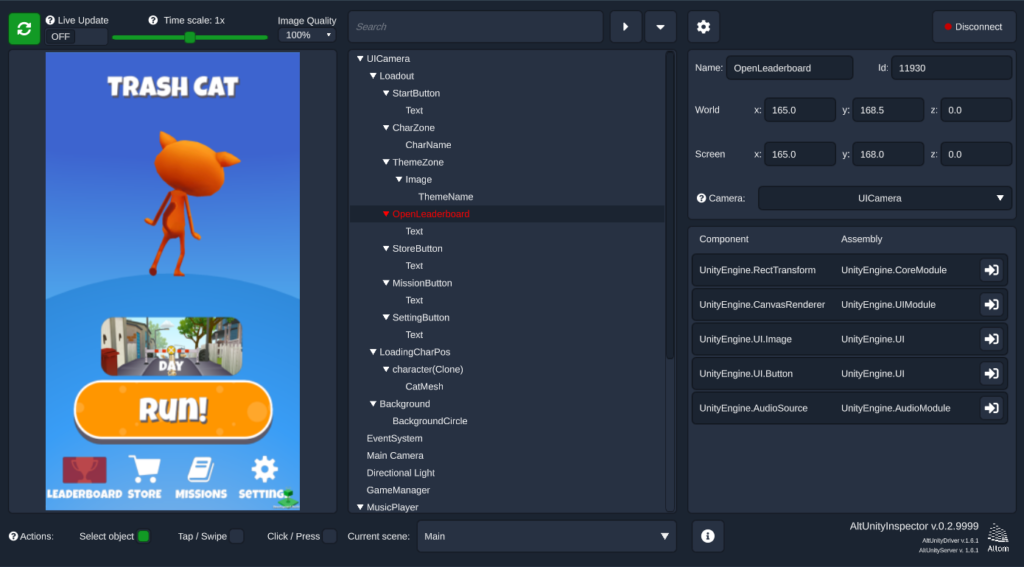This screenshot has height=567, width=1024.
Task: Collapse the OpenLeaderboard tree node
Action: pyautogui.click(x=386, y=214)
